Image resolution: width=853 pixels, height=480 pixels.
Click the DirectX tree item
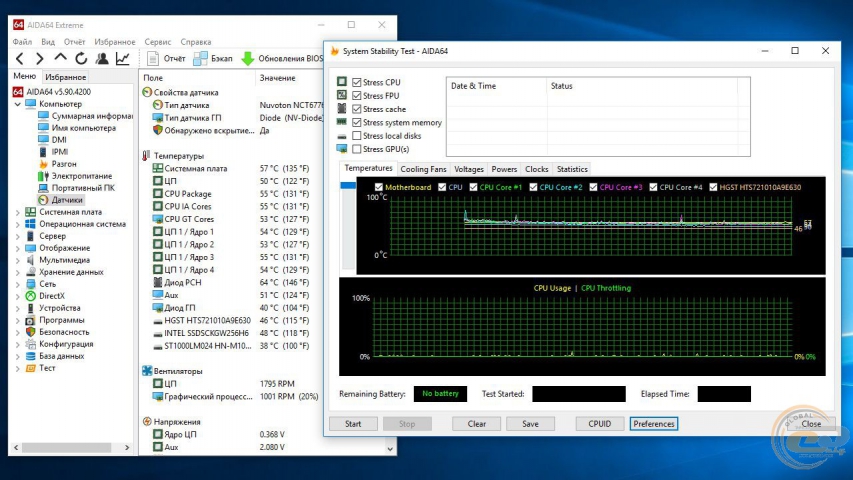pyautogui.click(x=46, y=296)
